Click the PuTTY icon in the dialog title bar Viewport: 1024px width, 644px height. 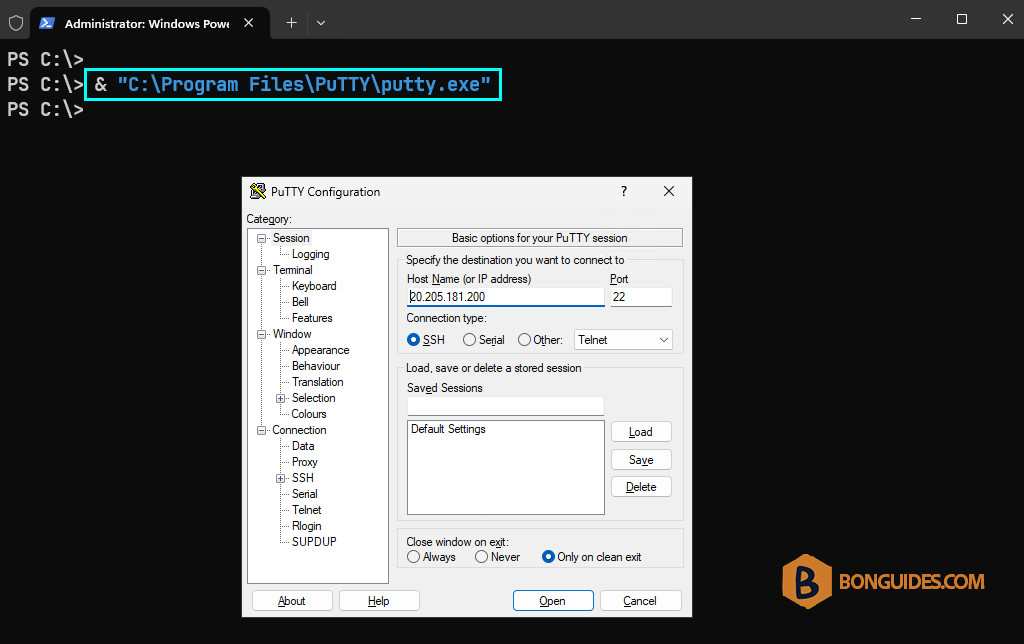pos(258,191)
